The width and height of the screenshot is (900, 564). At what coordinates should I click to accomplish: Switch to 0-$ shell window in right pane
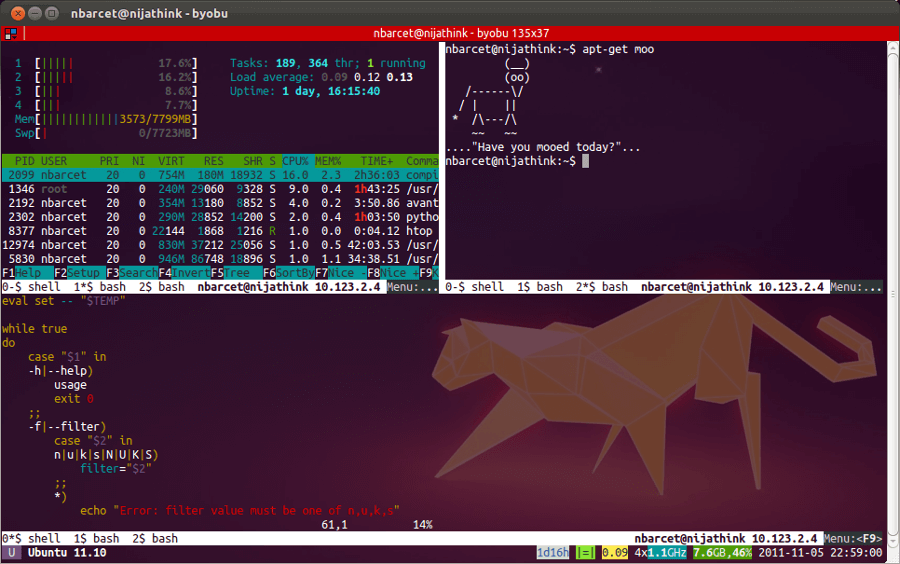point(474,287)
